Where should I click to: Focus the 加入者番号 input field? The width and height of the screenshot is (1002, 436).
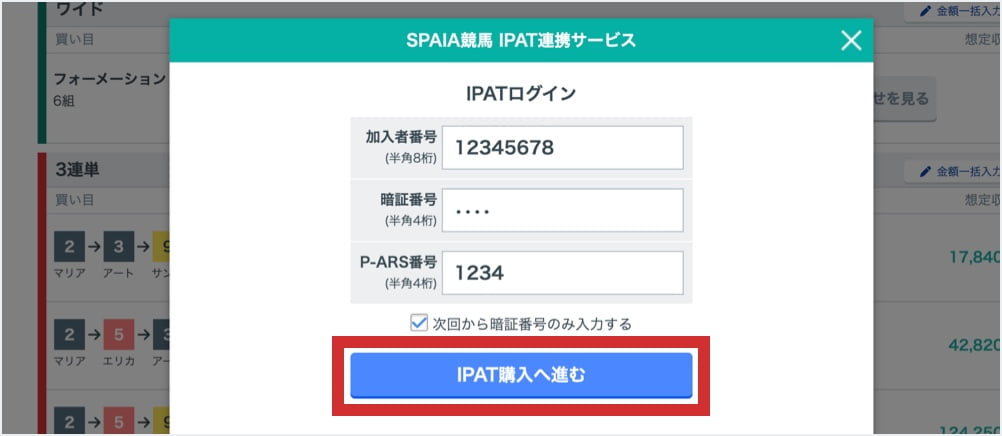pos(563,148)
